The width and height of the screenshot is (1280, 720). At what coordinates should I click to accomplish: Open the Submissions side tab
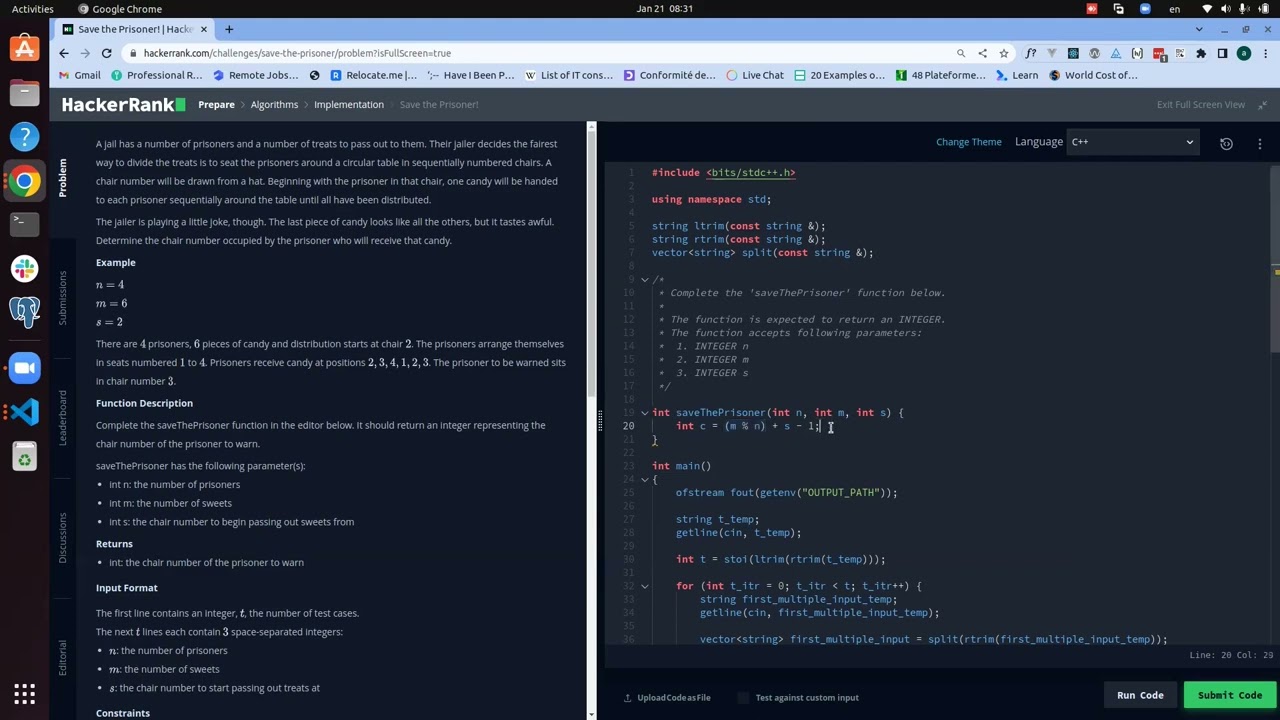[62, 297]
